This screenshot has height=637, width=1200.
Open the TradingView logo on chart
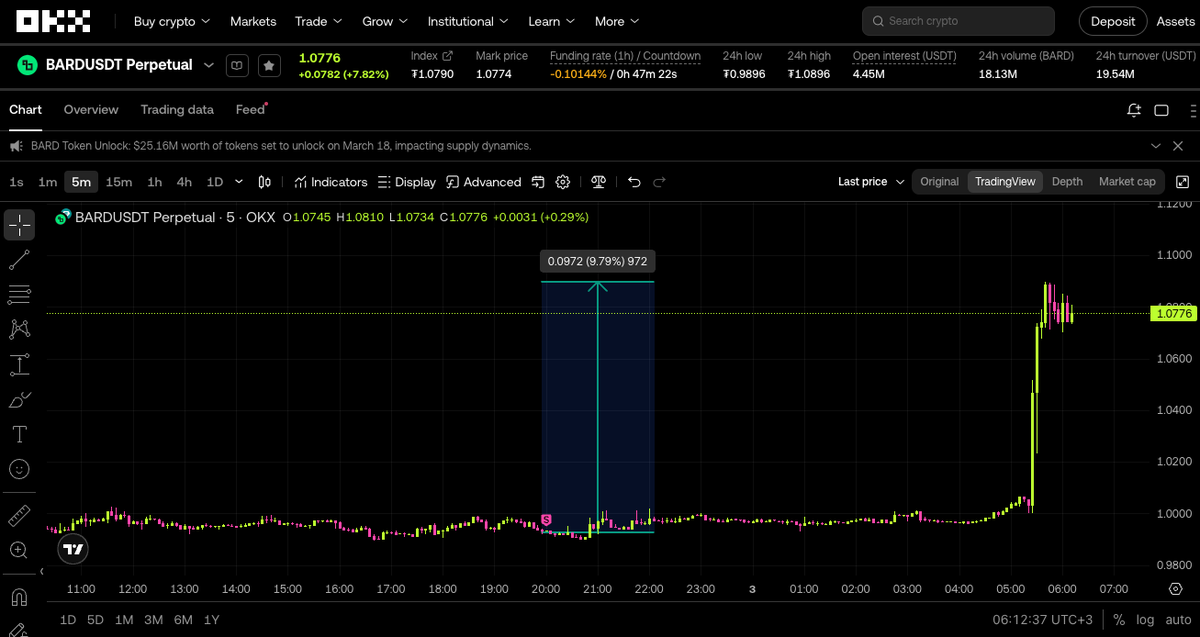pos(72,549)
